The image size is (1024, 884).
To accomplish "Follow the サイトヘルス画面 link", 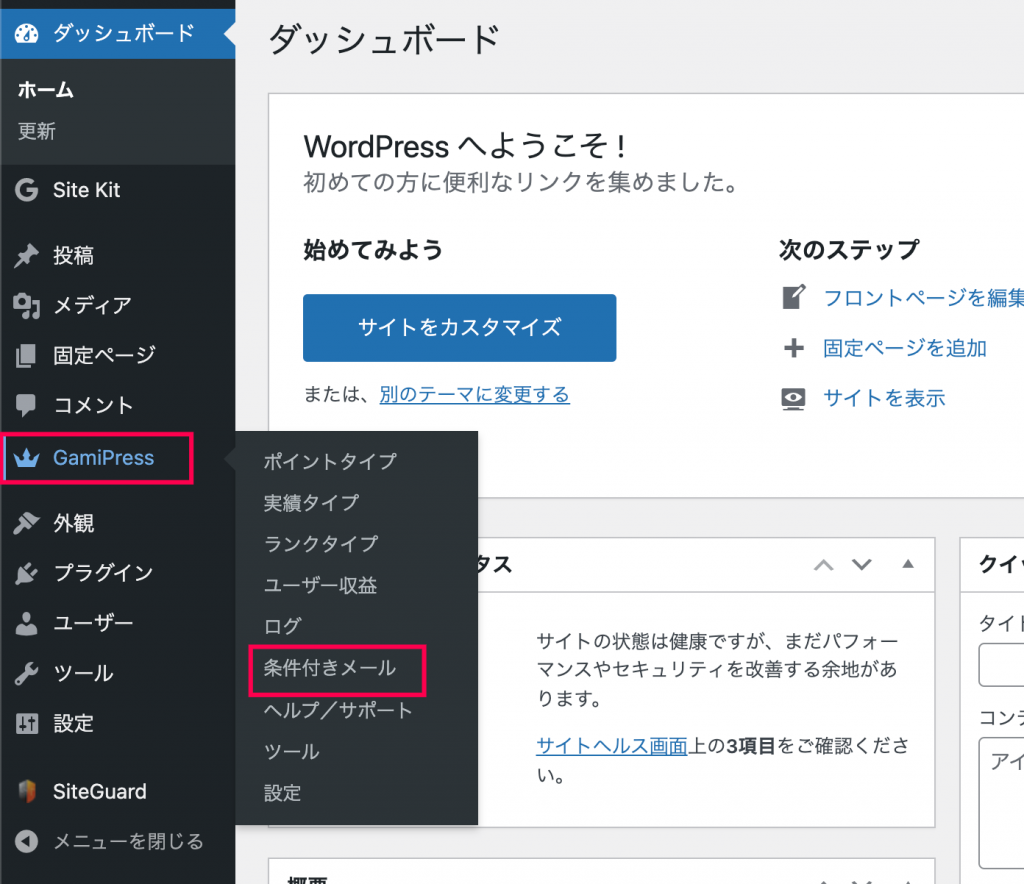I will point(612,746).
